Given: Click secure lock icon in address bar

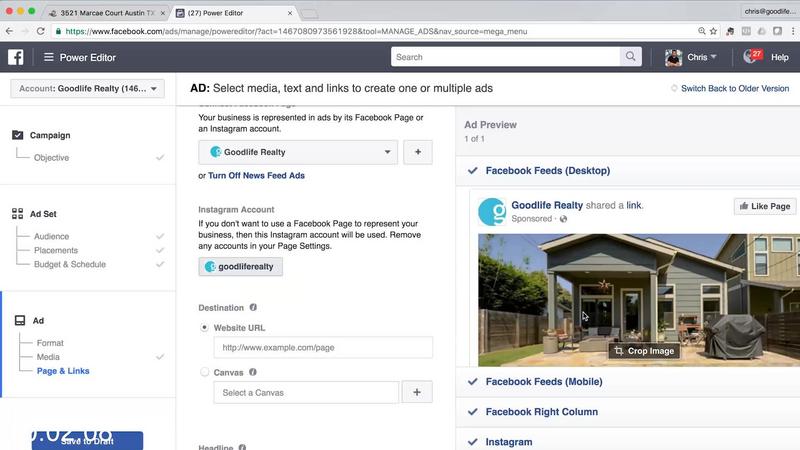Looking at the screenshot, I should [58, 31].
